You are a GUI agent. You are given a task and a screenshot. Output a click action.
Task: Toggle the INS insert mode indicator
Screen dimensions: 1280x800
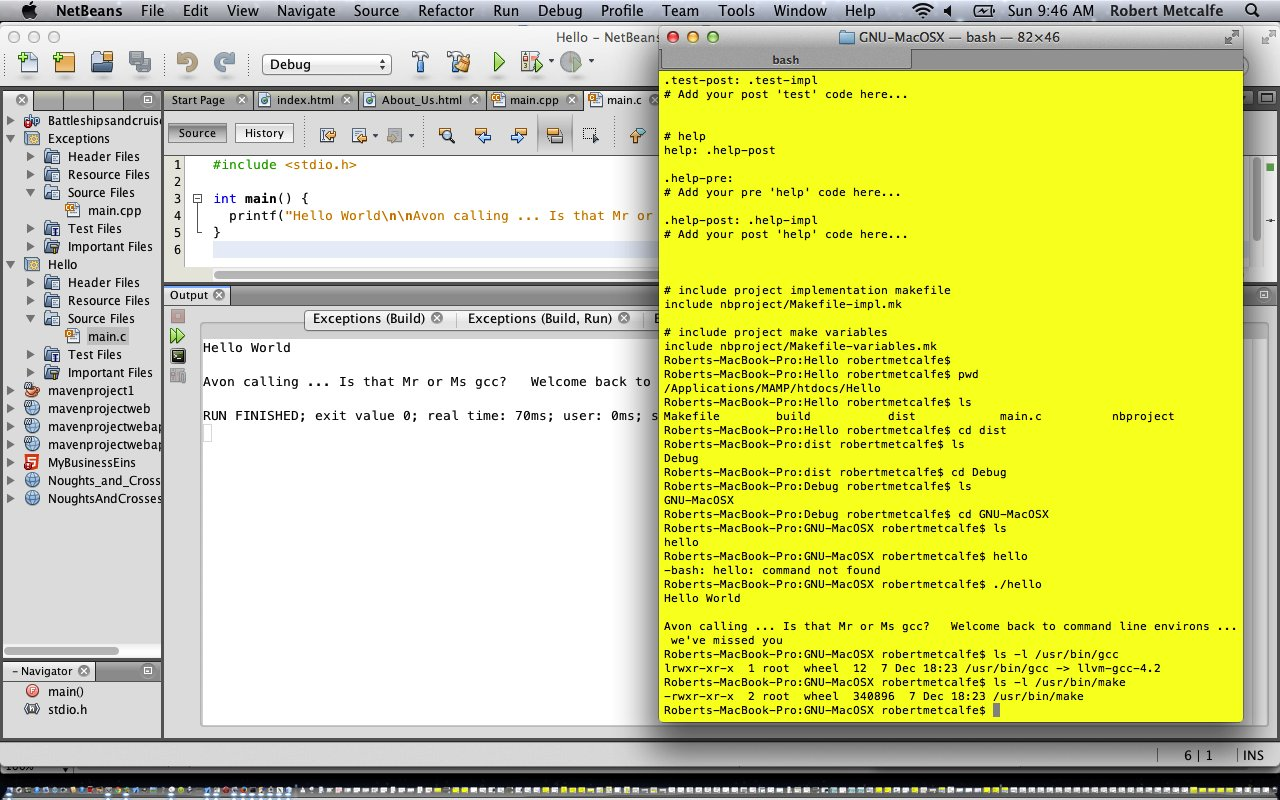click(x=1253, y=755)
